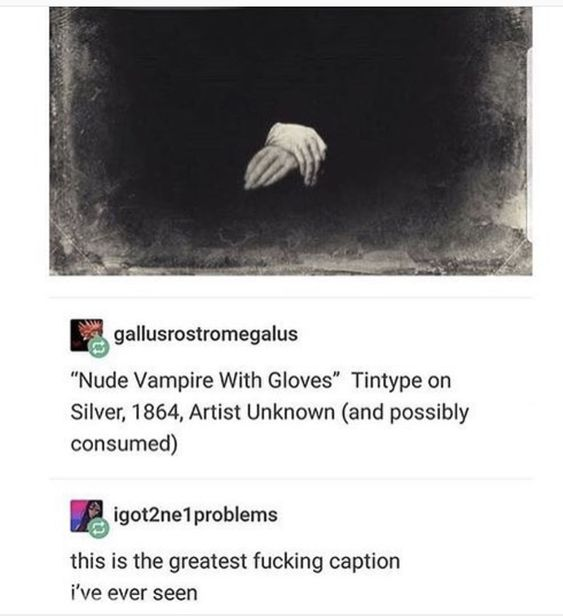Click divider line below the photograph
The height and width of the screenshot is (616, 563).
(x=291, y=298)
